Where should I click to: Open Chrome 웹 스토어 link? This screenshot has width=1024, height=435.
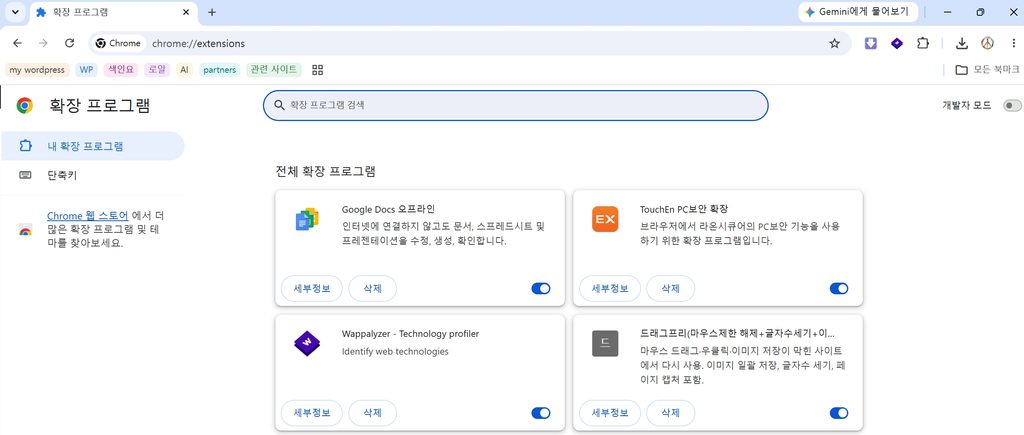point(88,216)
